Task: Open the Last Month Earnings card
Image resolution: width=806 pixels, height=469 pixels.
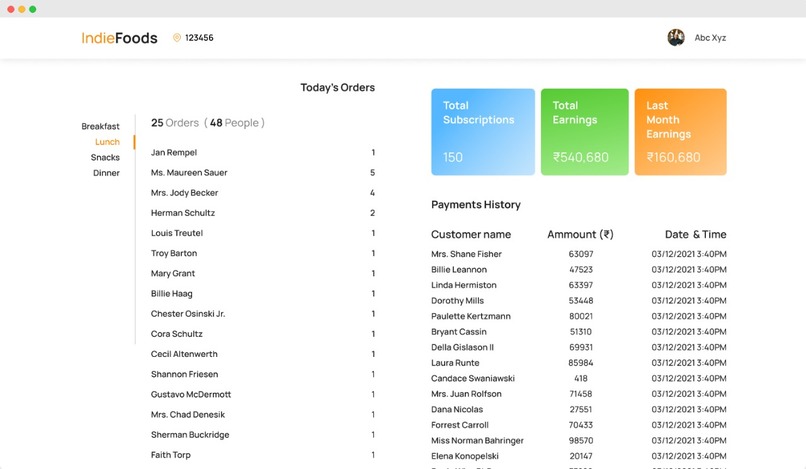Action: (x=681, y=132)
